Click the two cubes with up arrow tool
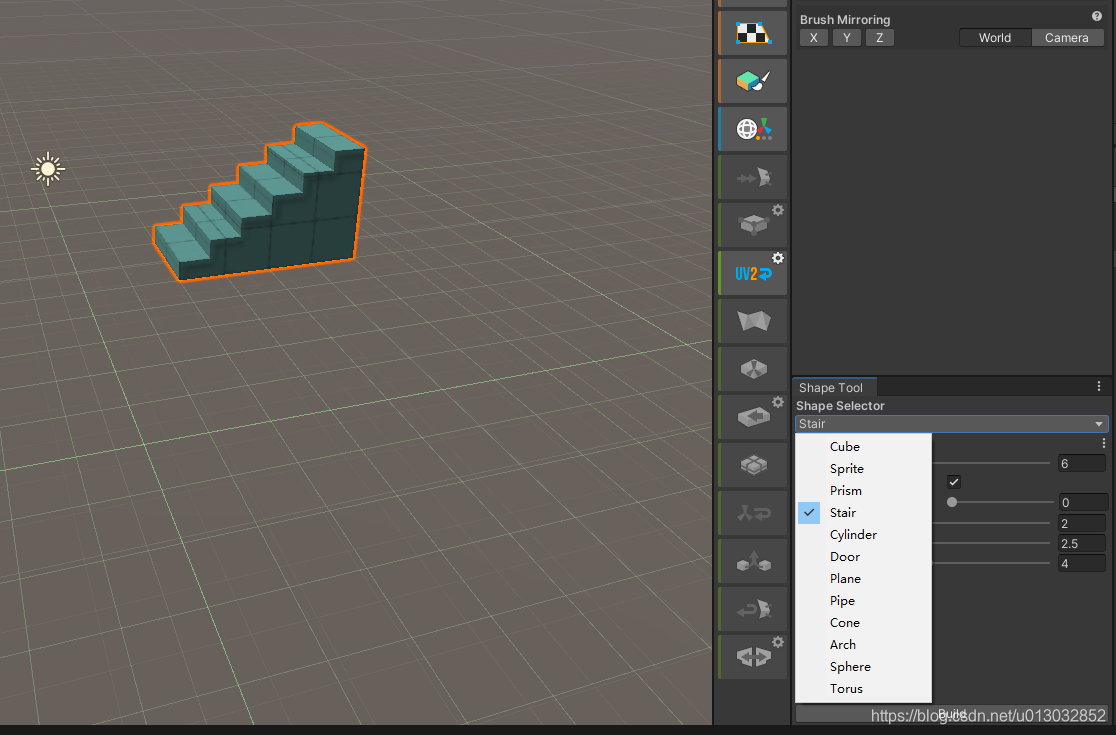The height and width of the screenshot is (735, 1116). [x=753, y=561]
